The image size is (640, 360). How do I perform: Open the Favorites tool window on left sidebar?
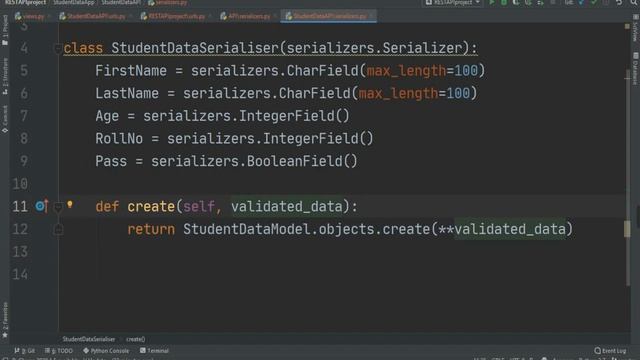coord(5,320)
